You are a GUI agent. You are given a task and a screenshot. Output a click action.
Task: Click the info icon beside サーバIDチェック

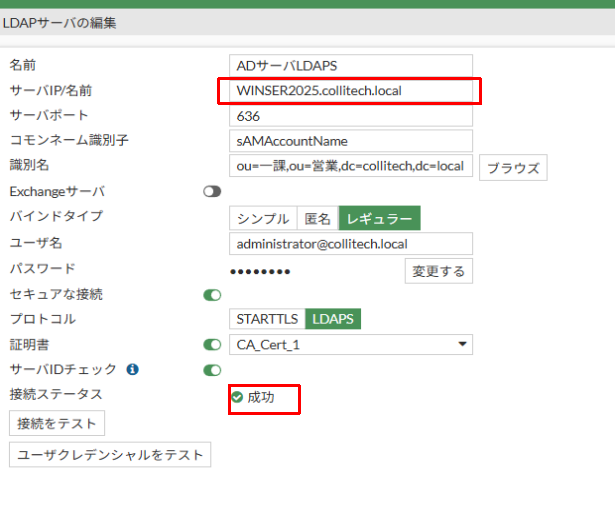(x=133, y=370)
